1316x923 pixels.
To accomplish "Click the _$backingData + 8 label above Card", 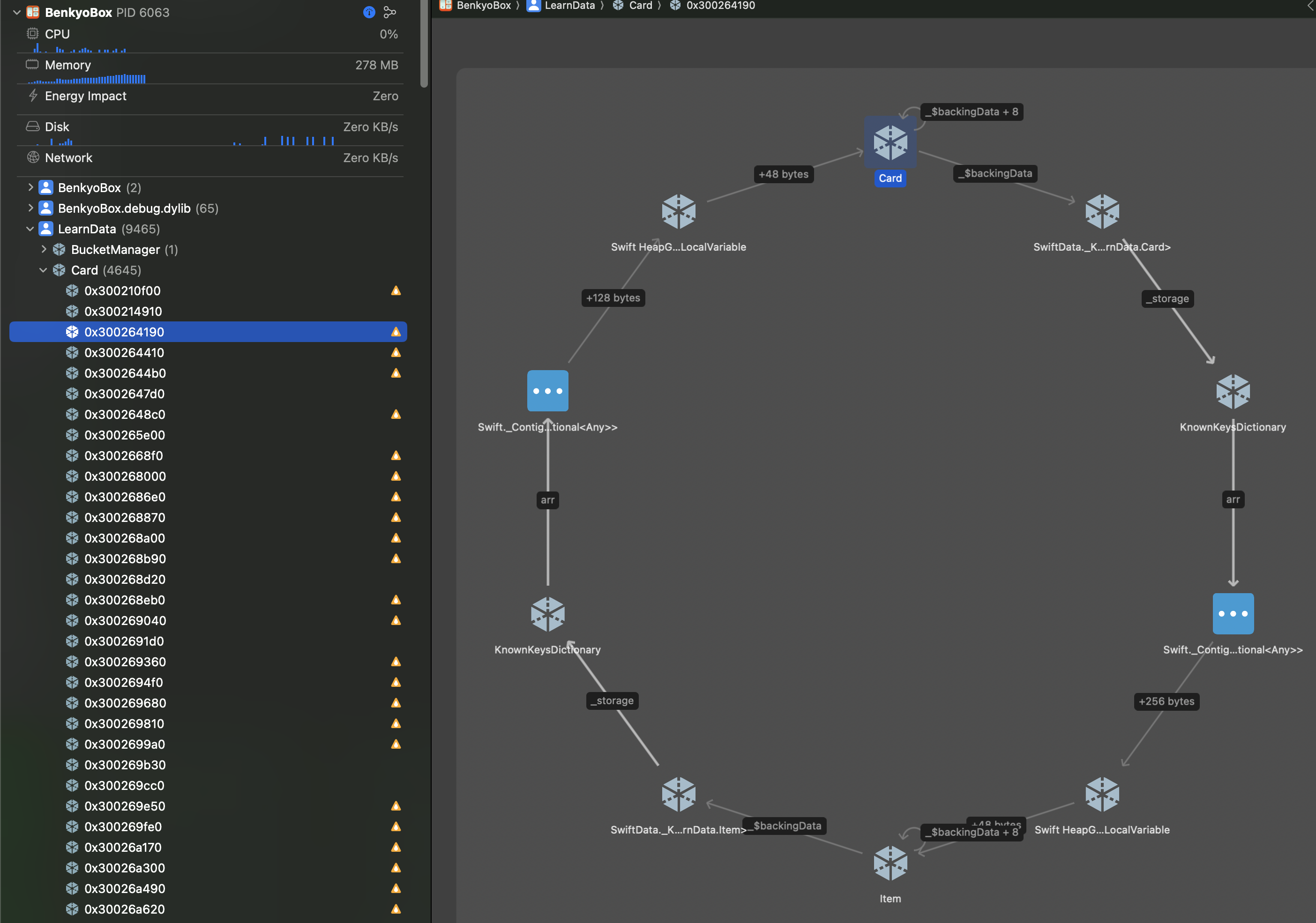I will 972,112.
